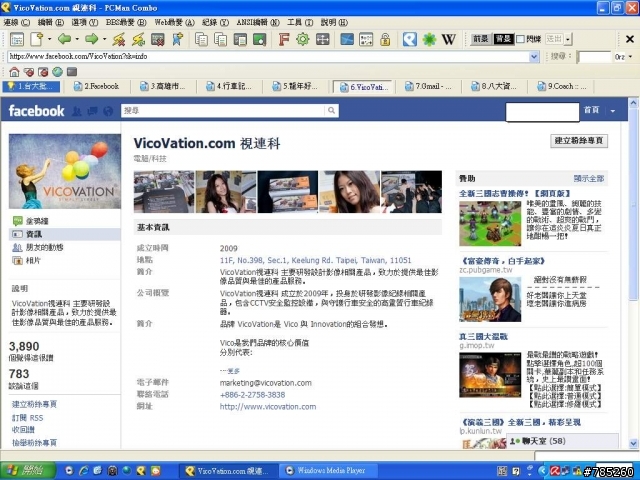Image resolution: width=640 pixels, height=480 pixels.
Task: Click the 首頁 home link in the Facebook header
Action: (x=591, y=110)
